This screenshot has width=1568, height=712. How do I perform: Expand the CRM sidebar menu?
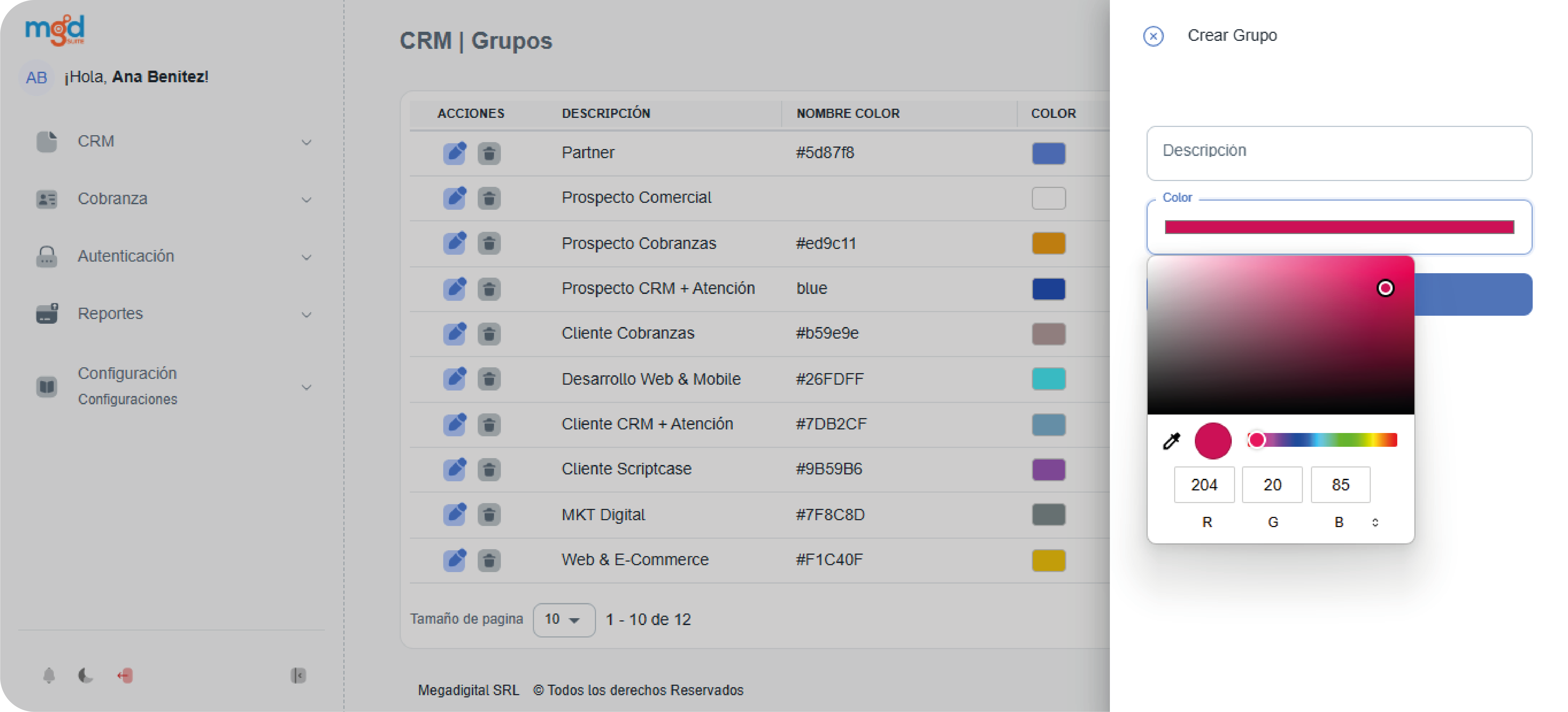173,141
